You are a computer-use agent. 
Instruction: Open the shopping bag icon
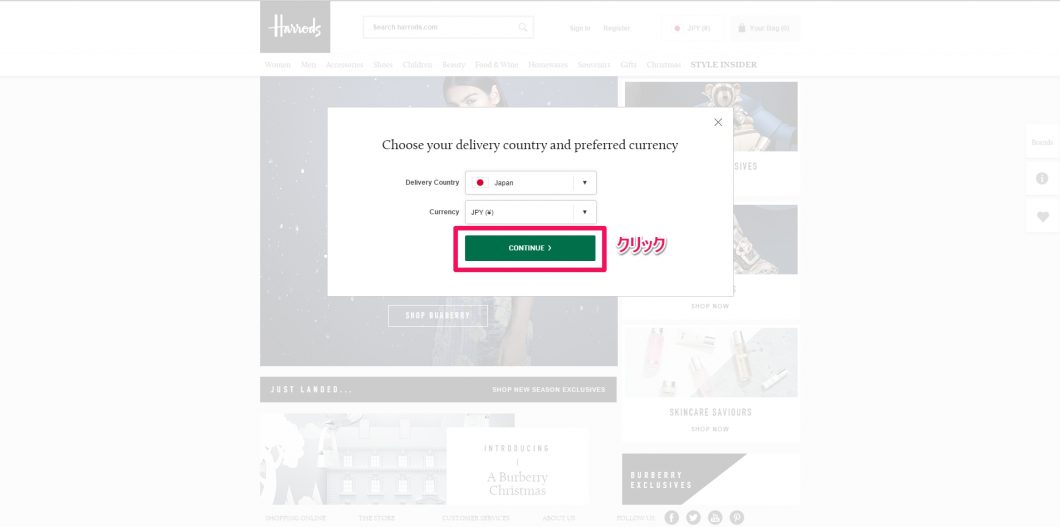tap(742, 28)
